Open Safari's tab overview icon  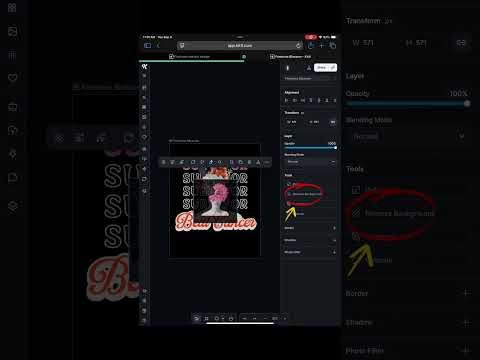coord(333,45)
